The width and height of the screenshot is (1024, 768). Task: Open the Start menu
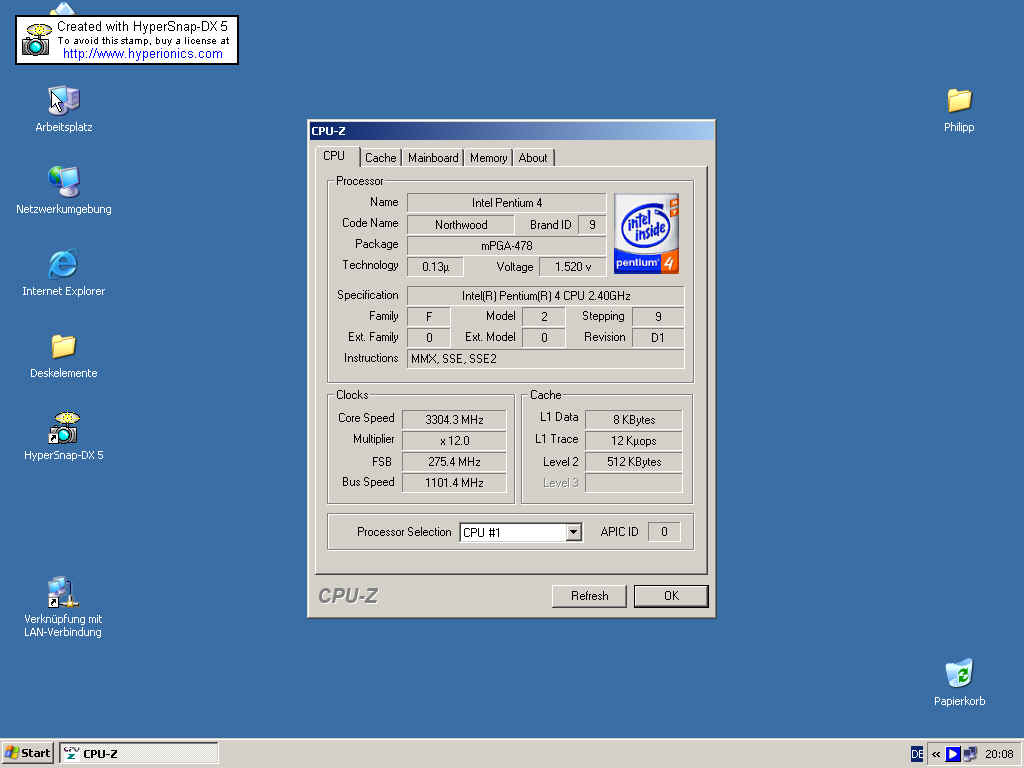(28, 753)
